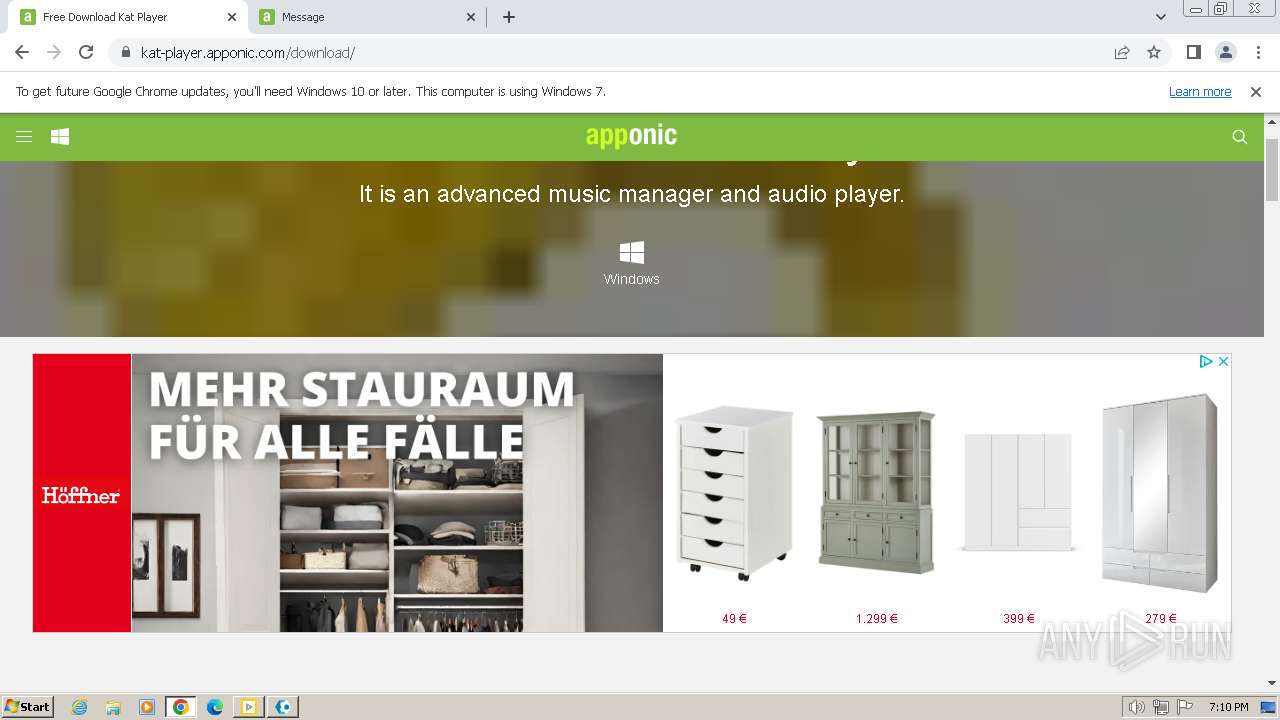The image size is (1280, 720).
Task: Open Windows Media Player taskbar icon
Action: point(147,707)
